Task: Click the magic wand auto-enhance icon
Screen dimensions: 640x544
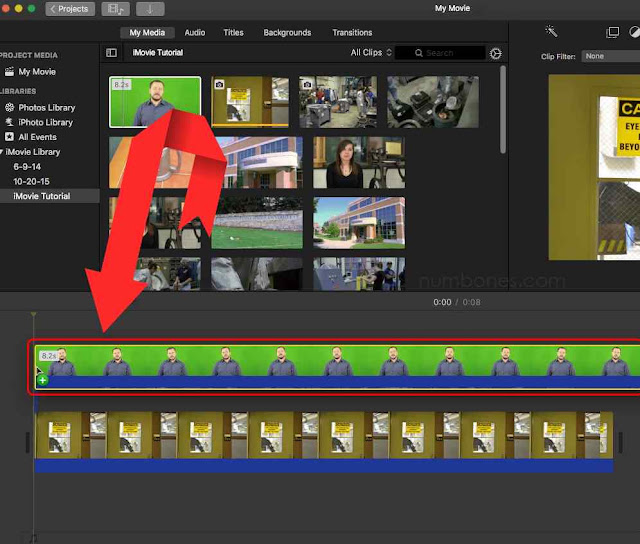Action: [551, 31]
